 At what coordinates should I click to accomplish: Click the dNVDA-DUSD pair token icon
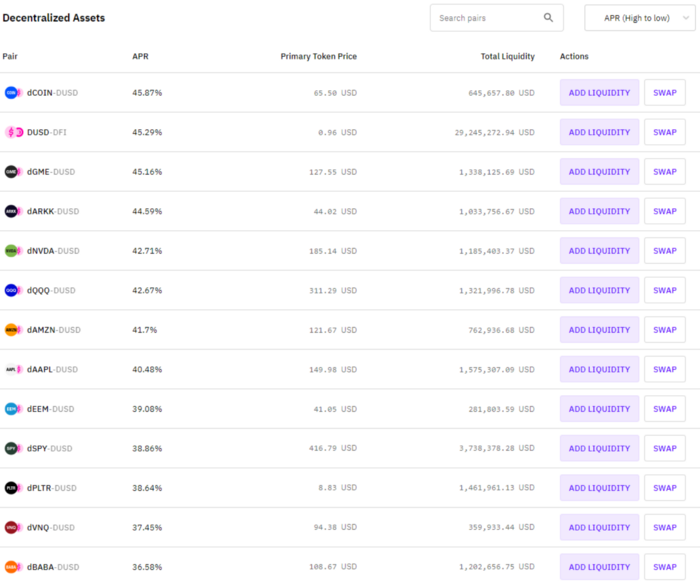pyautogui.click(x=13, y=251)
